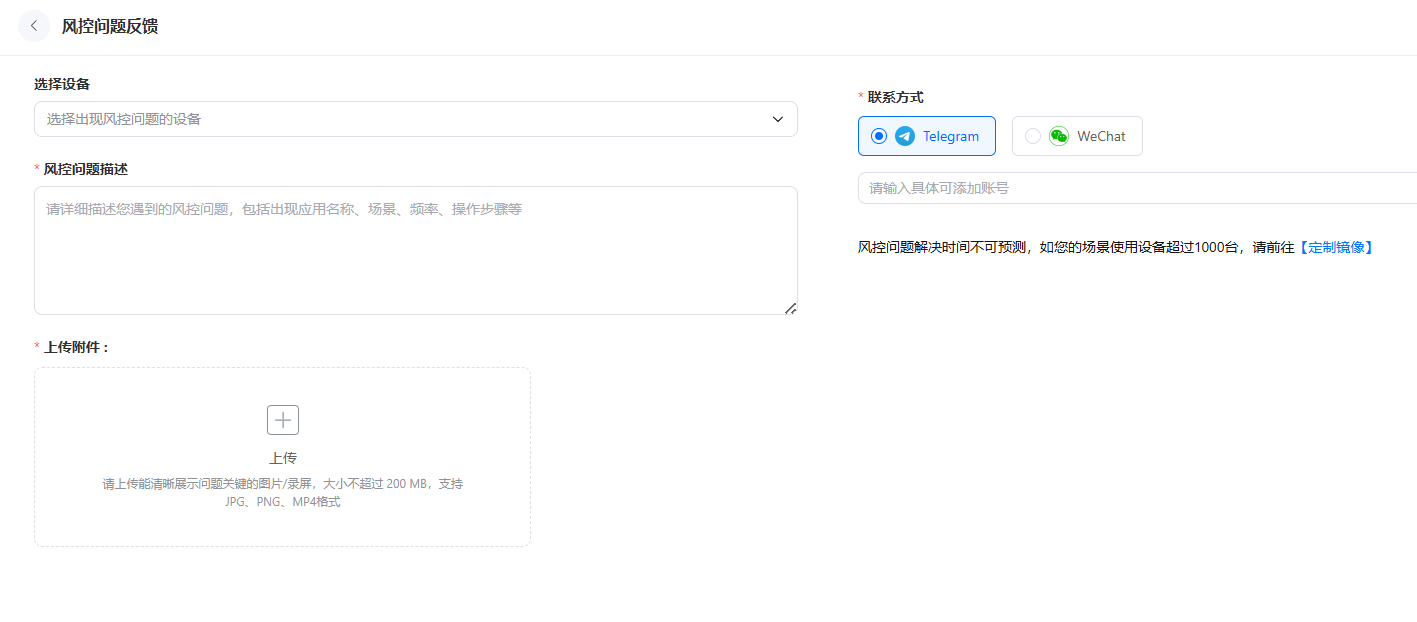Click the 选择设备 field label
The height and width of the screenshot is (622, 1417).
(62, 84)
